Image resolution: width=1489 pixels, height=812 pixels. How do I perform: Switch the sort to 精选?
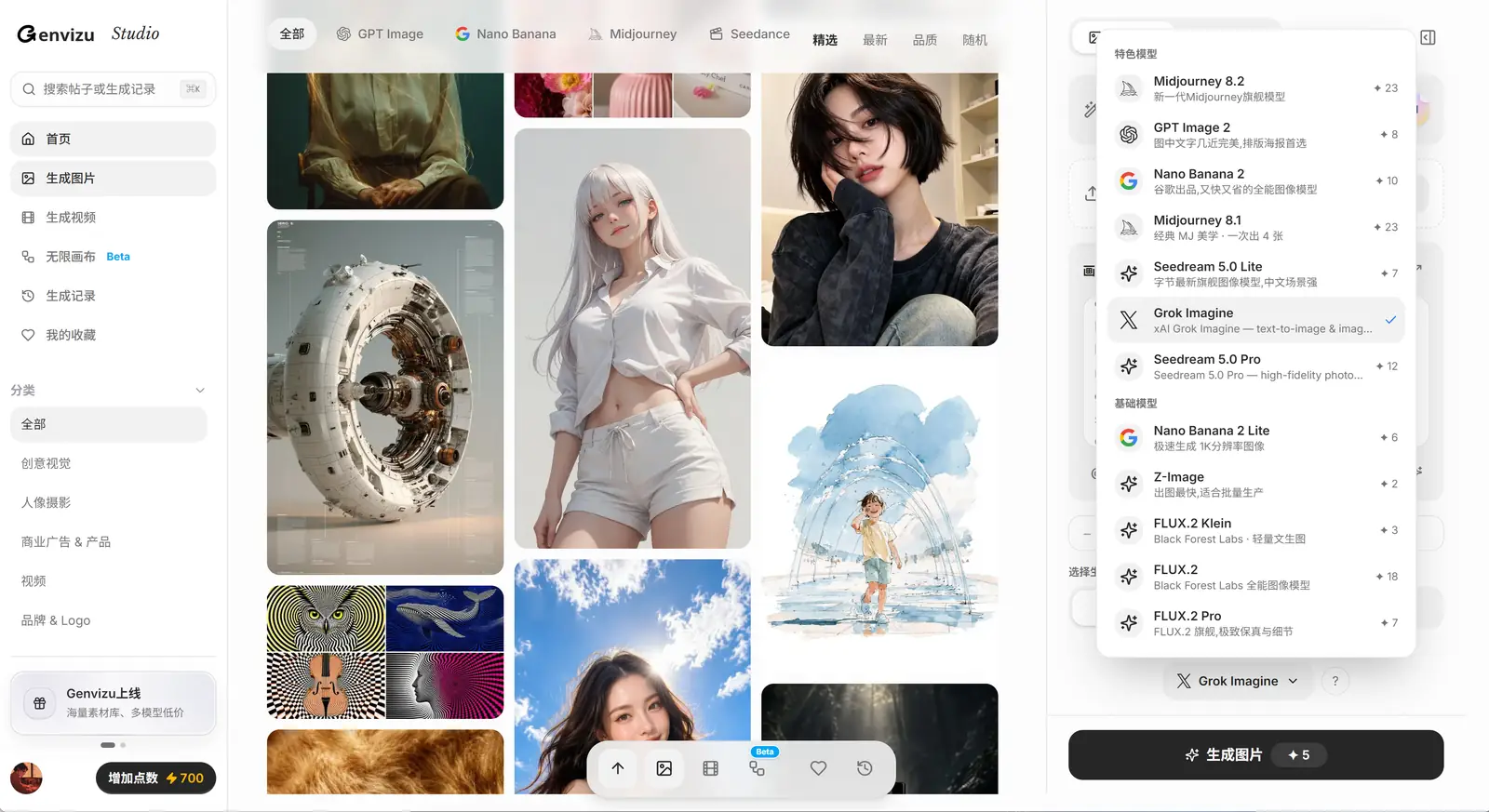[825, 40]
